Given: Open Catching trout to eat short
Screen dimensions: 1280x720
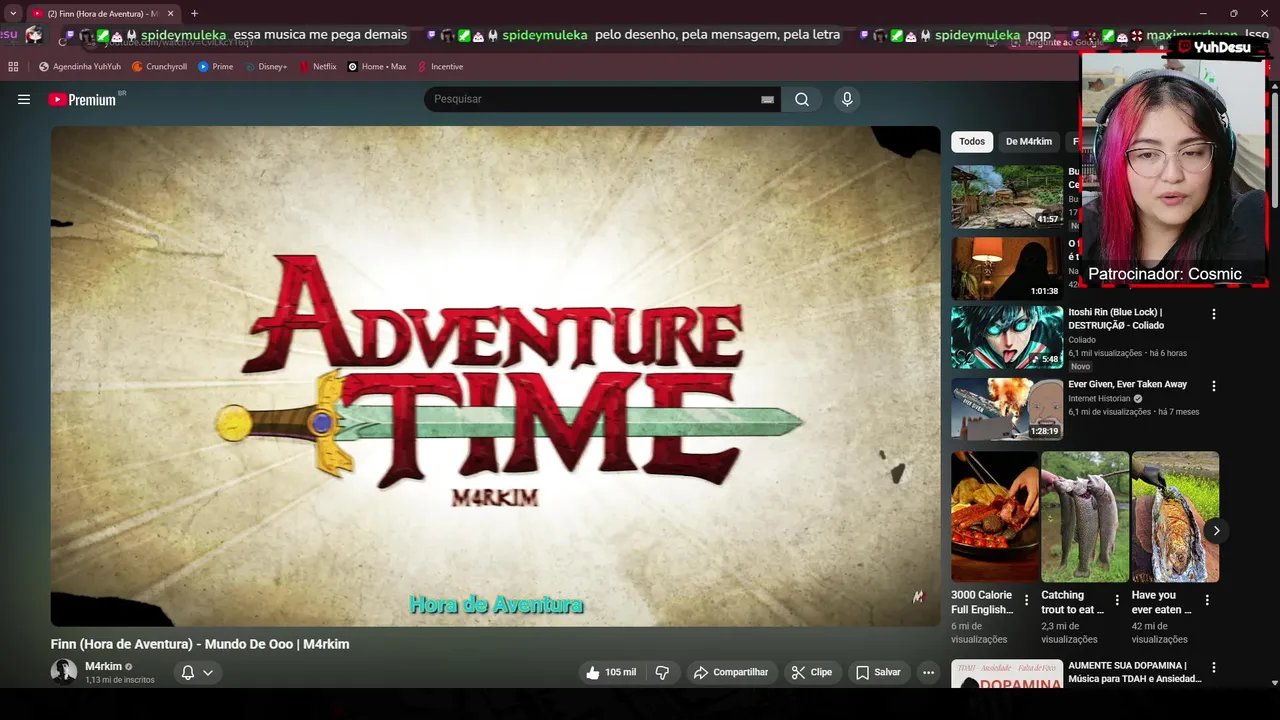Looking at the screenshot, I should click(1085, 517).
